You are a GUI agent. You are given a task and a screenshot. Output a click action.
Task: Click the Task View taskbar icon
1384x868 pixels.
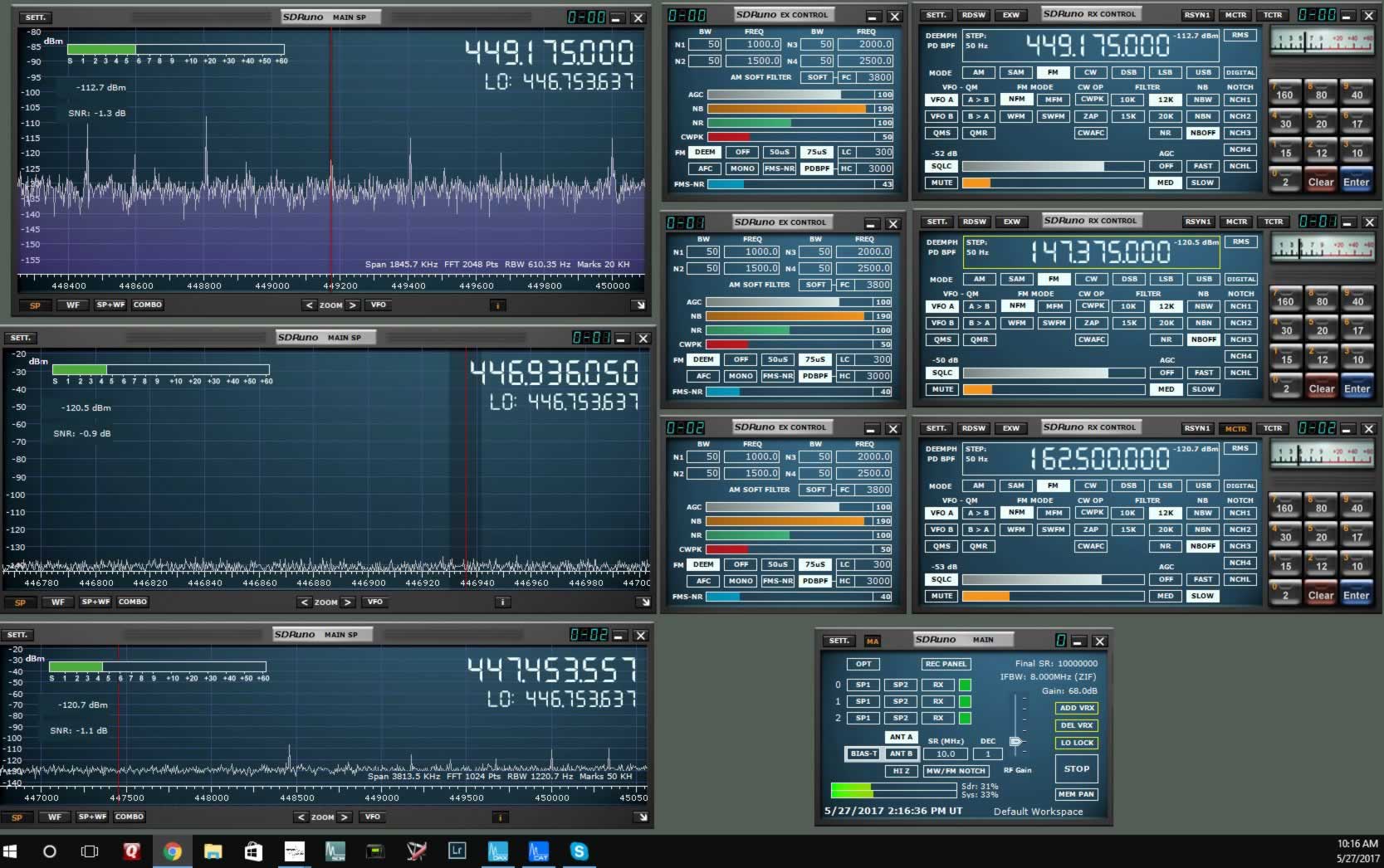coord(89,851)
